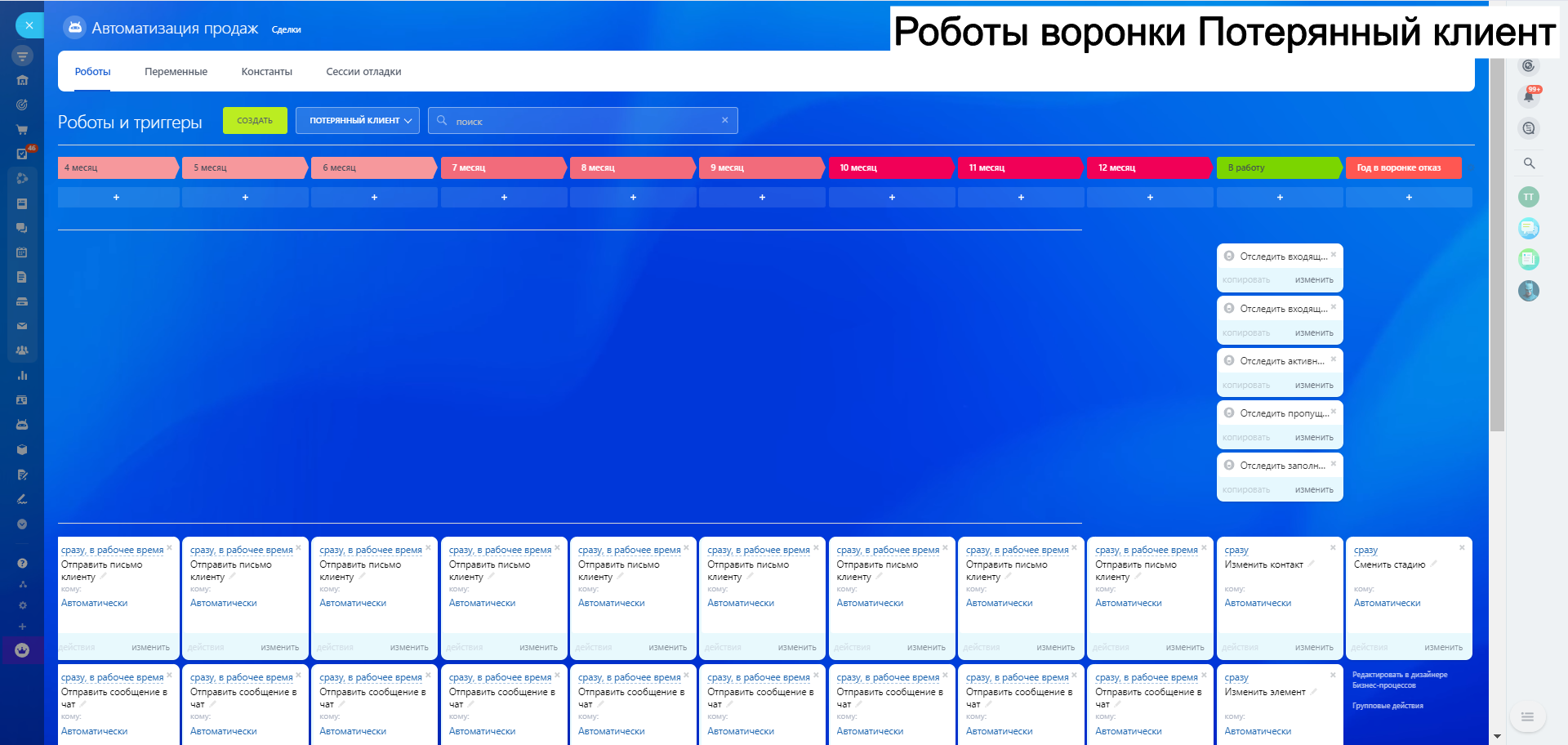Add a robot under В работу stage
Viewport: 1568px width, 745px height.
(1280, 198)
